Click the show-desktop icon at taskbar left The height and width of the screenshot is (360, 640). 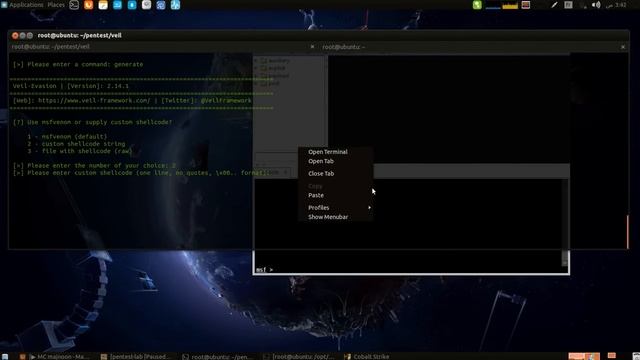[5, 356]
